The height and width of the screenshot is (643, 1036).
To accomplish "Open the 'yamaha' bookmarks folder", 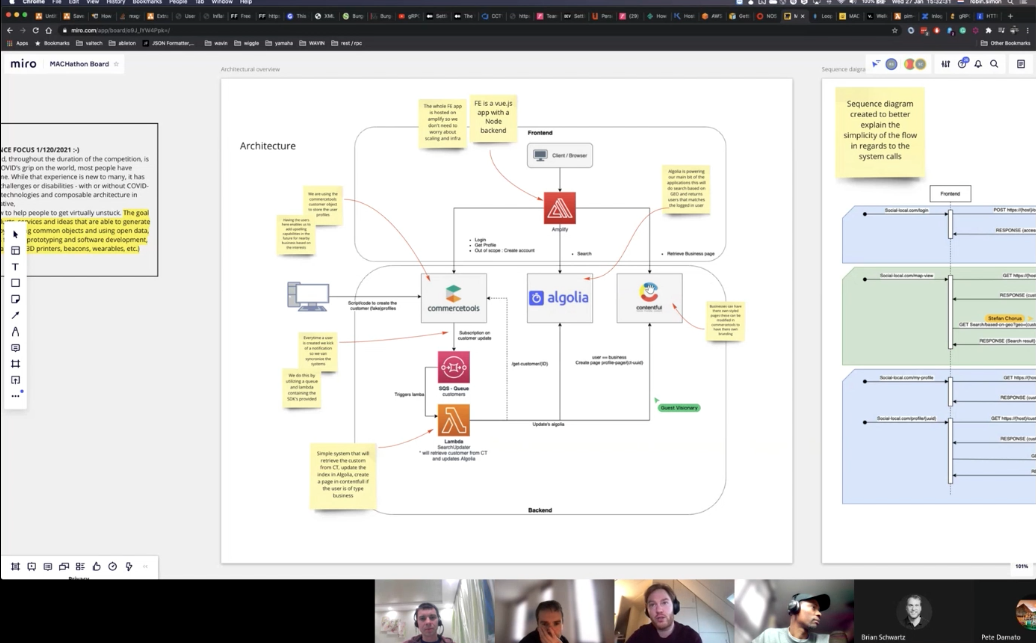I will (x=279, y=43).
